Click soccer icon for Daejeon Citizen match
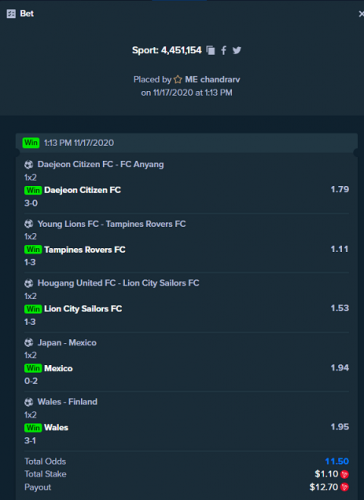This screenshot has width=364, height=500. [29, 164]
